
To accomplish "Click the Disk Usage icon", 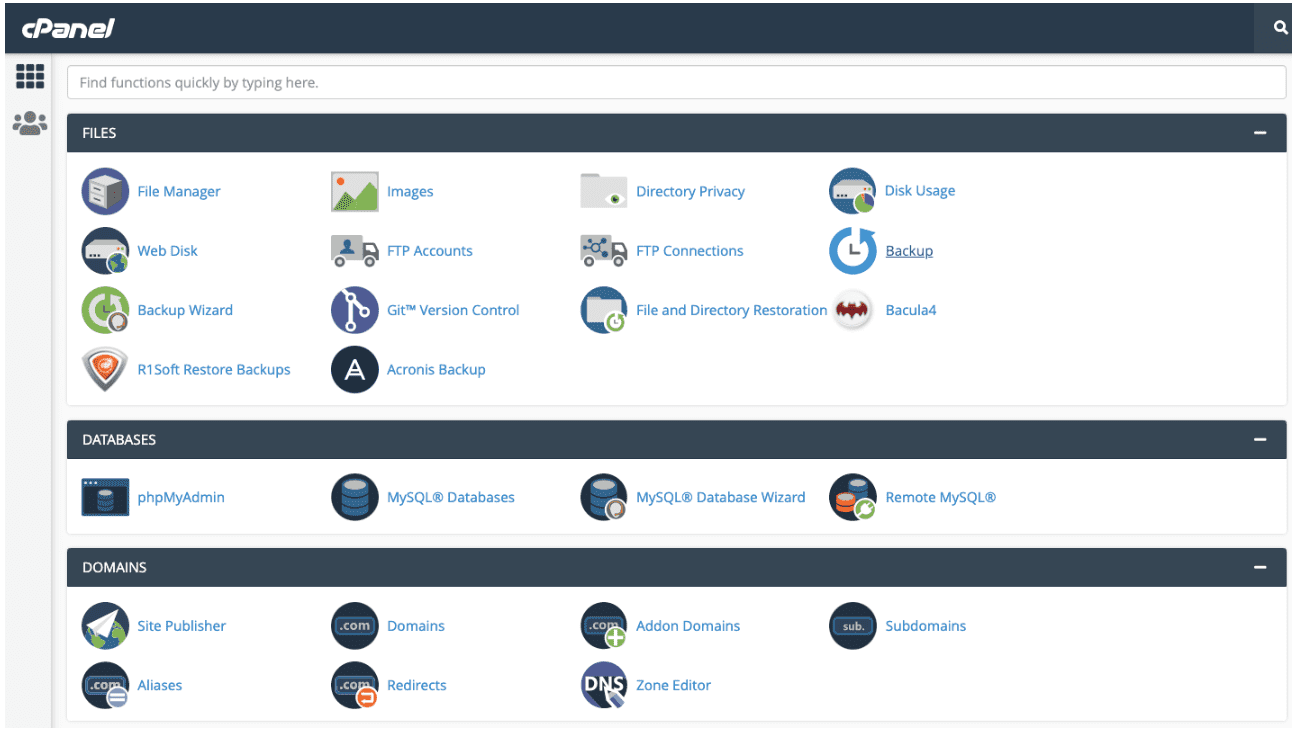I will 853,191.
